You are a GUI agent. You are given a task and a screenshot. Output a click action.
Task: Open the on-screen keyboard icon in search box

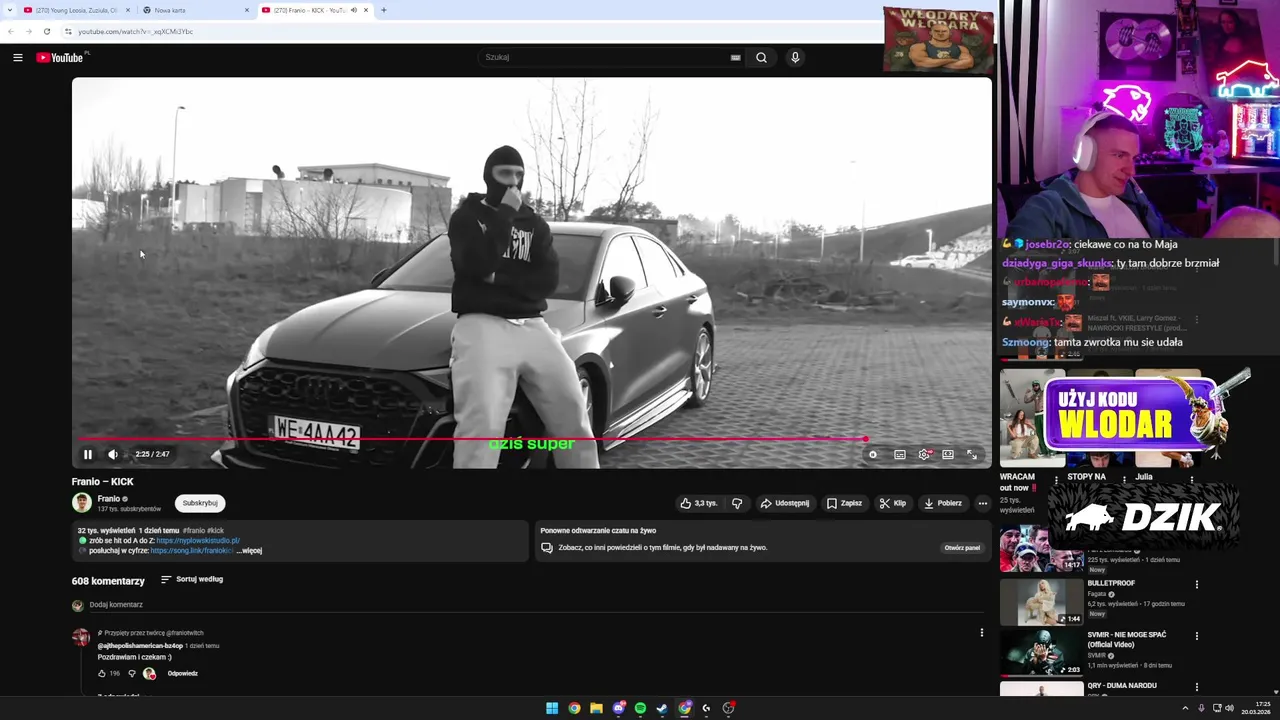tap(736, 57)
